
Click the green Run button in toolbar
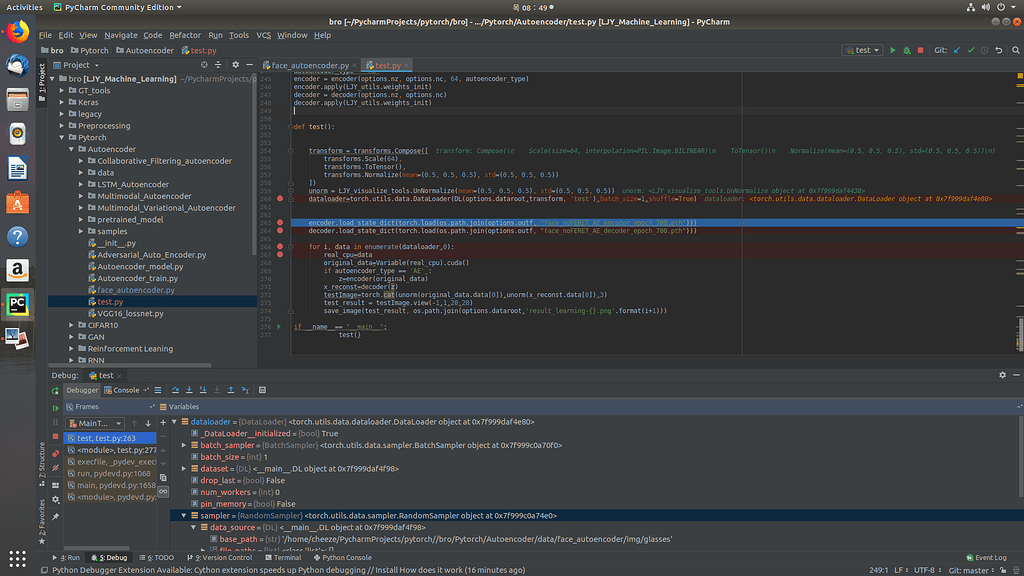pyautogui.click(x=893, y=50)
